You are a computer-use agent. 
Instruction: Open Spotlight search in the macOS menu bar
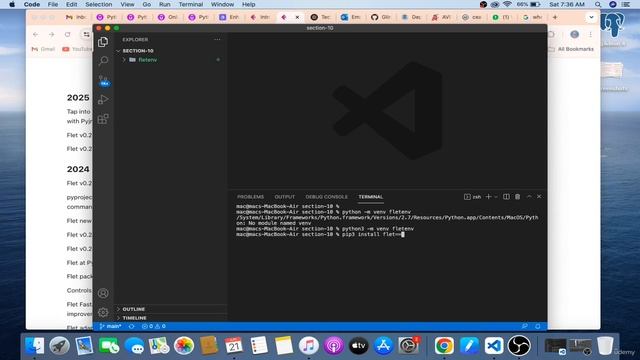coord(598,4)
